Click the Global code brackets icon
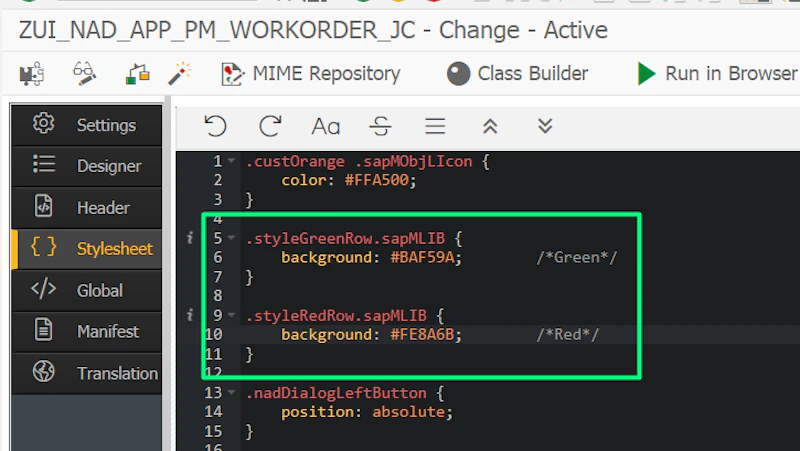Screen dimensions: 800x451 [x=43, y=289]
